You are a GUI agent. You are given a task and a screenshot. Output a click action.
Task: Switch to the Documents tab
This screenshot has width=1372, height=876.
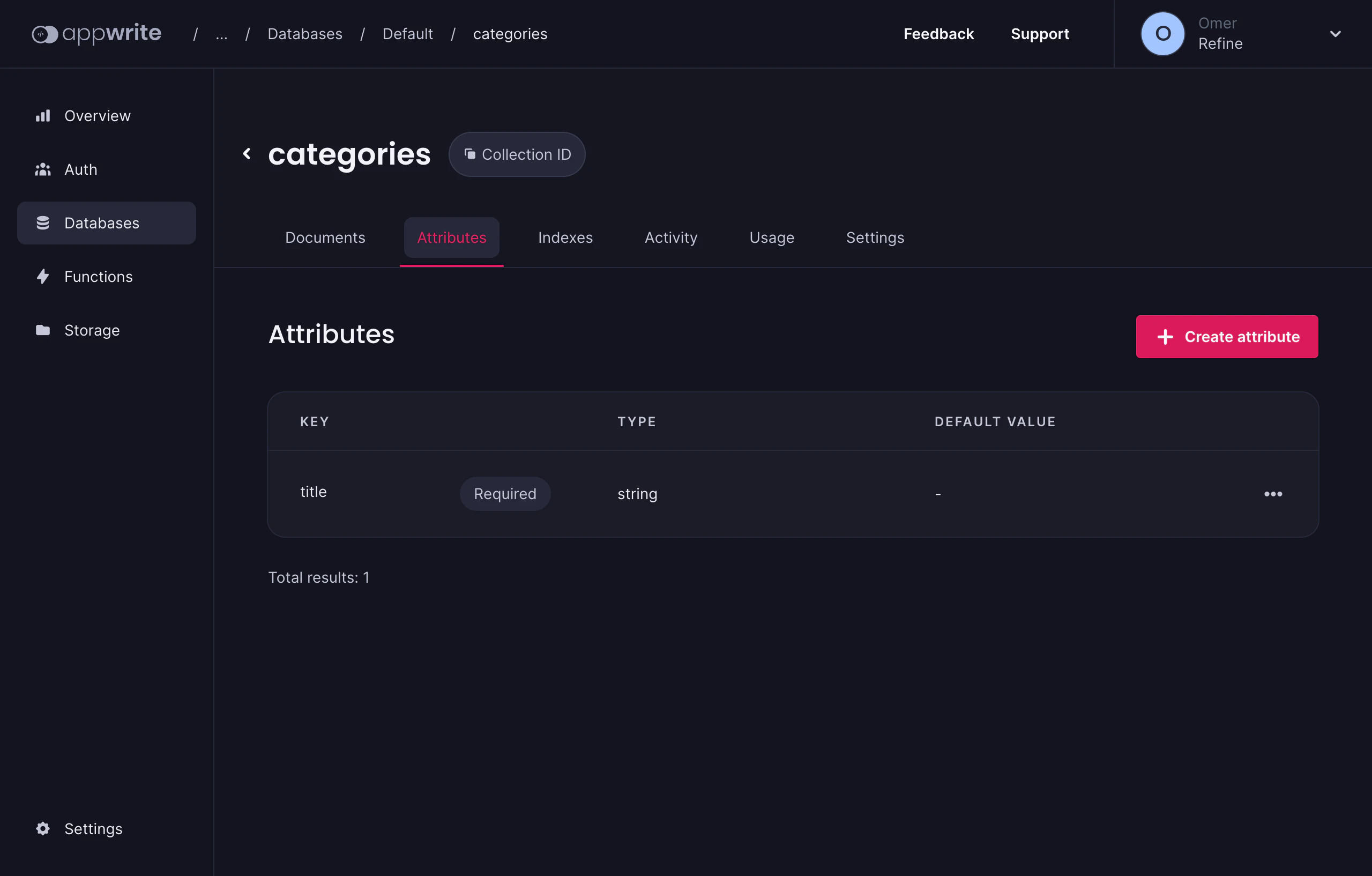pyautogui.click(x=325, y=237)
